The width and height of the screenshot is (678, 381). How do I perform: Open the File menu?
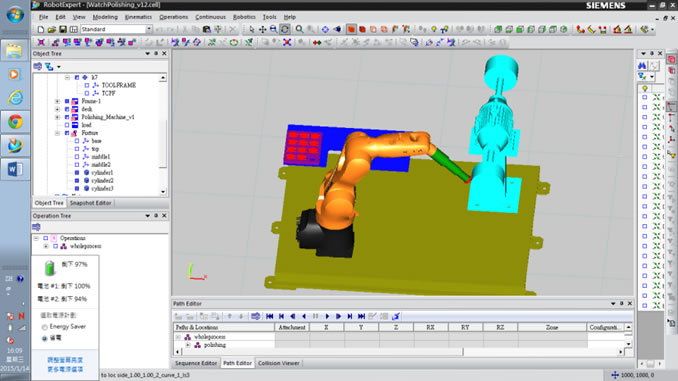[x=44, y=17]
